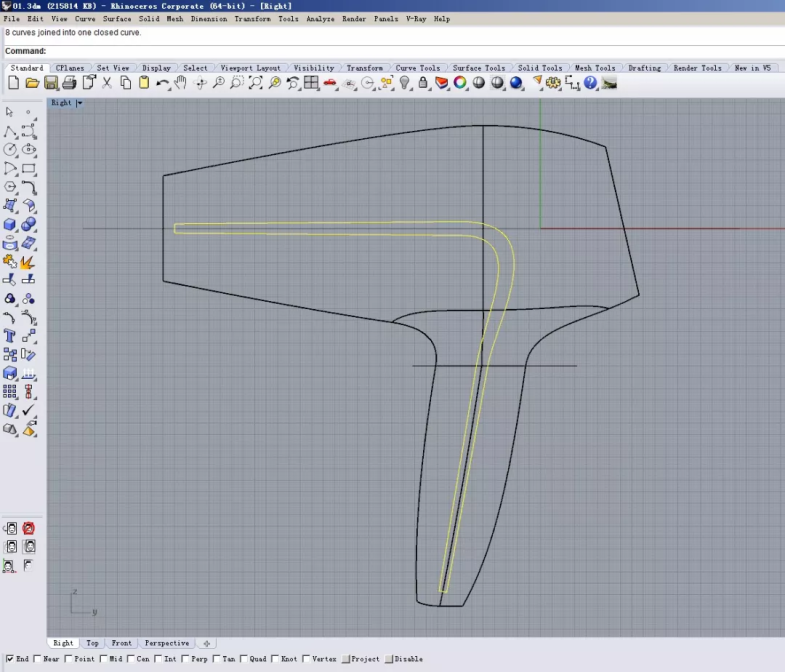Open the Surface Tools toolbar tab

[x=479, y=68]
